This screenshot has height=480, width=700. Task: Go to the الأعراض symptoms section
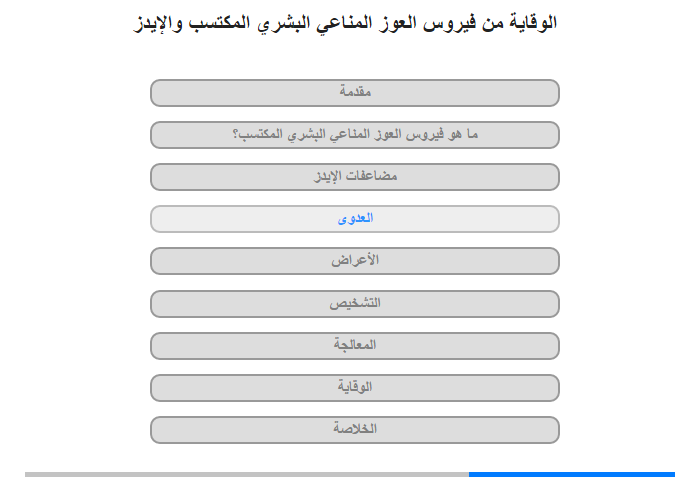tap(355, 261)
